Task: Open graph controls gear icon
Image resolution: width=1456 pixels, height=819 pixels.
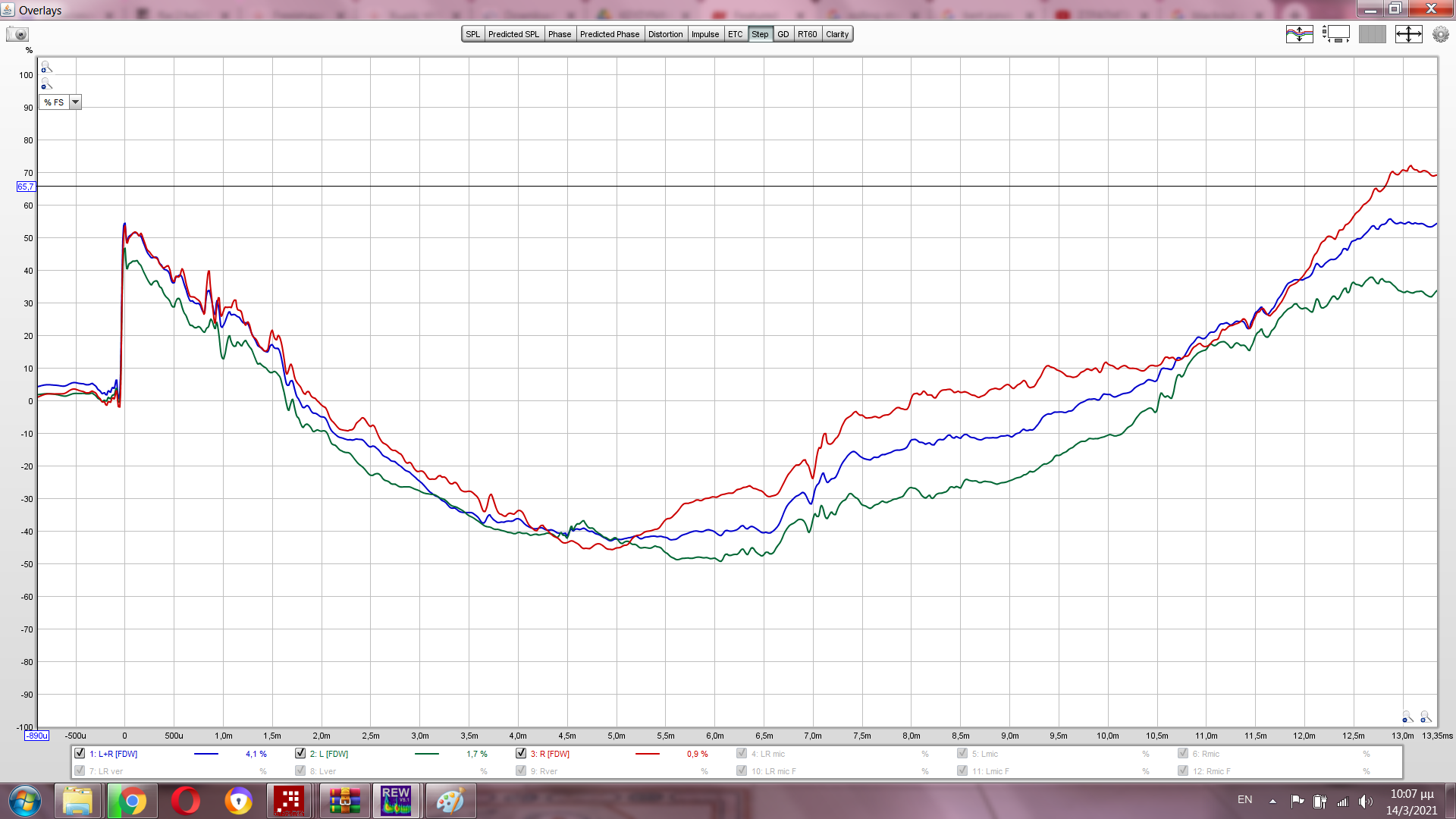Action: tap(1440, 34)
